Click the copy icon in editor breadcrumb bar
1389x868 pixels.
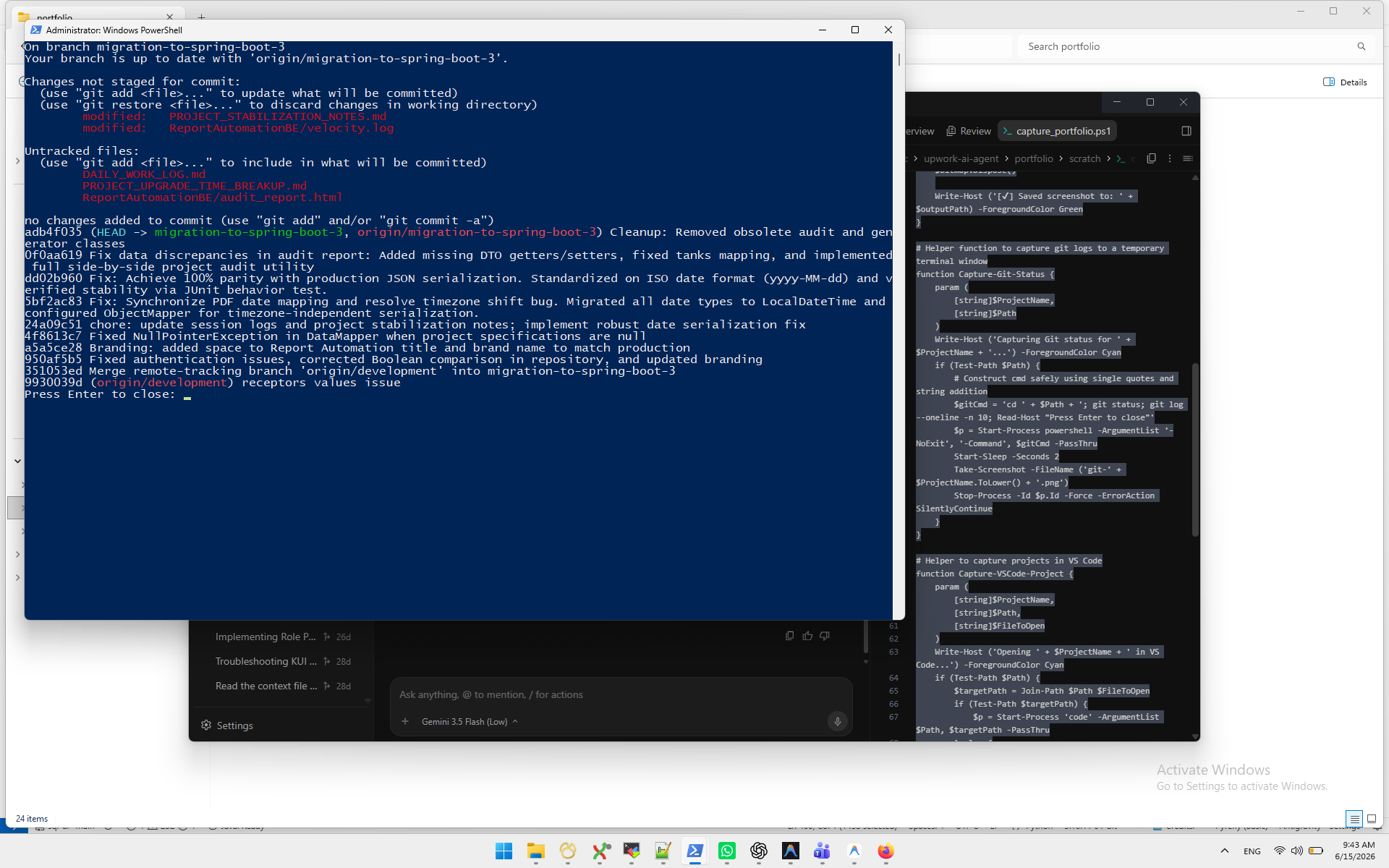click(1152, 158)
